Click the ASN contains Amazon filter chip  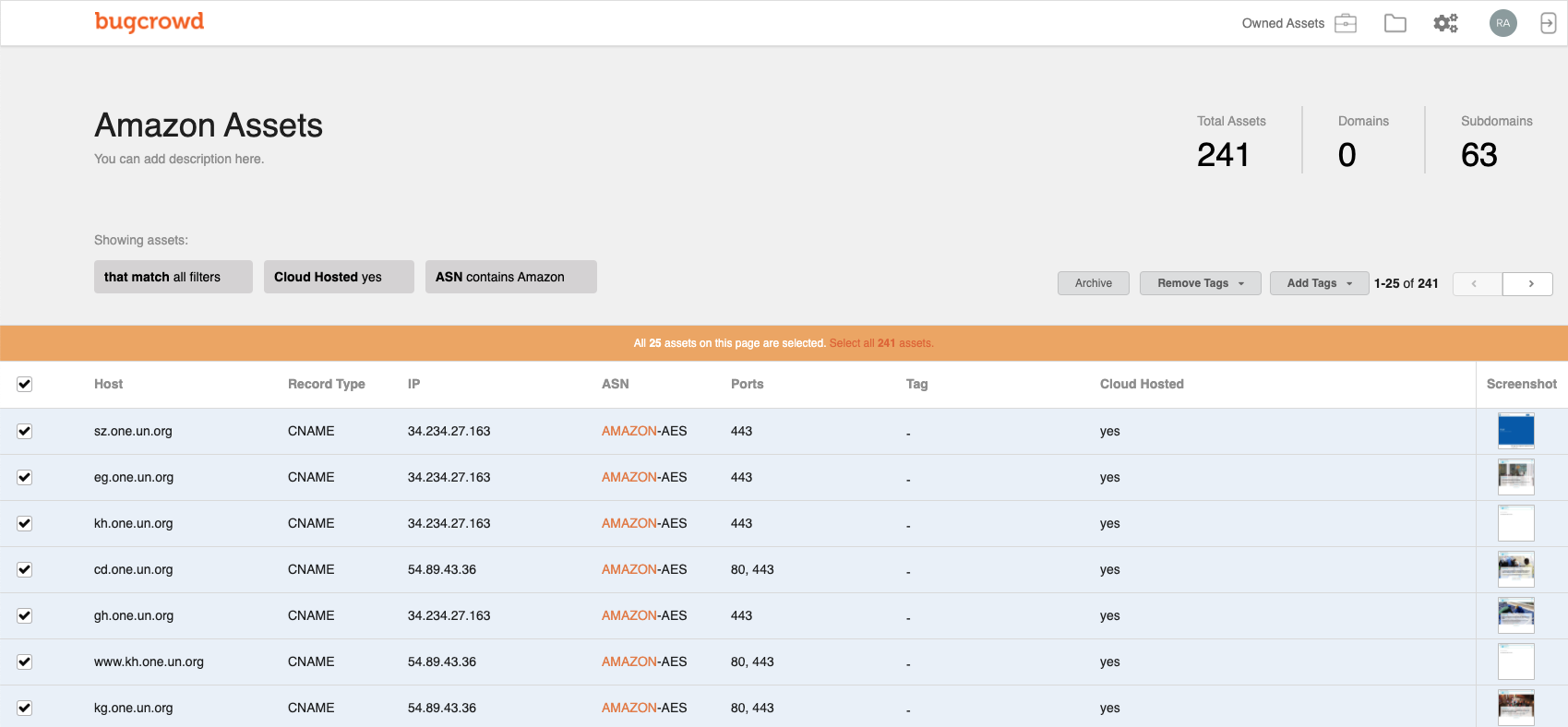point(511,277)
